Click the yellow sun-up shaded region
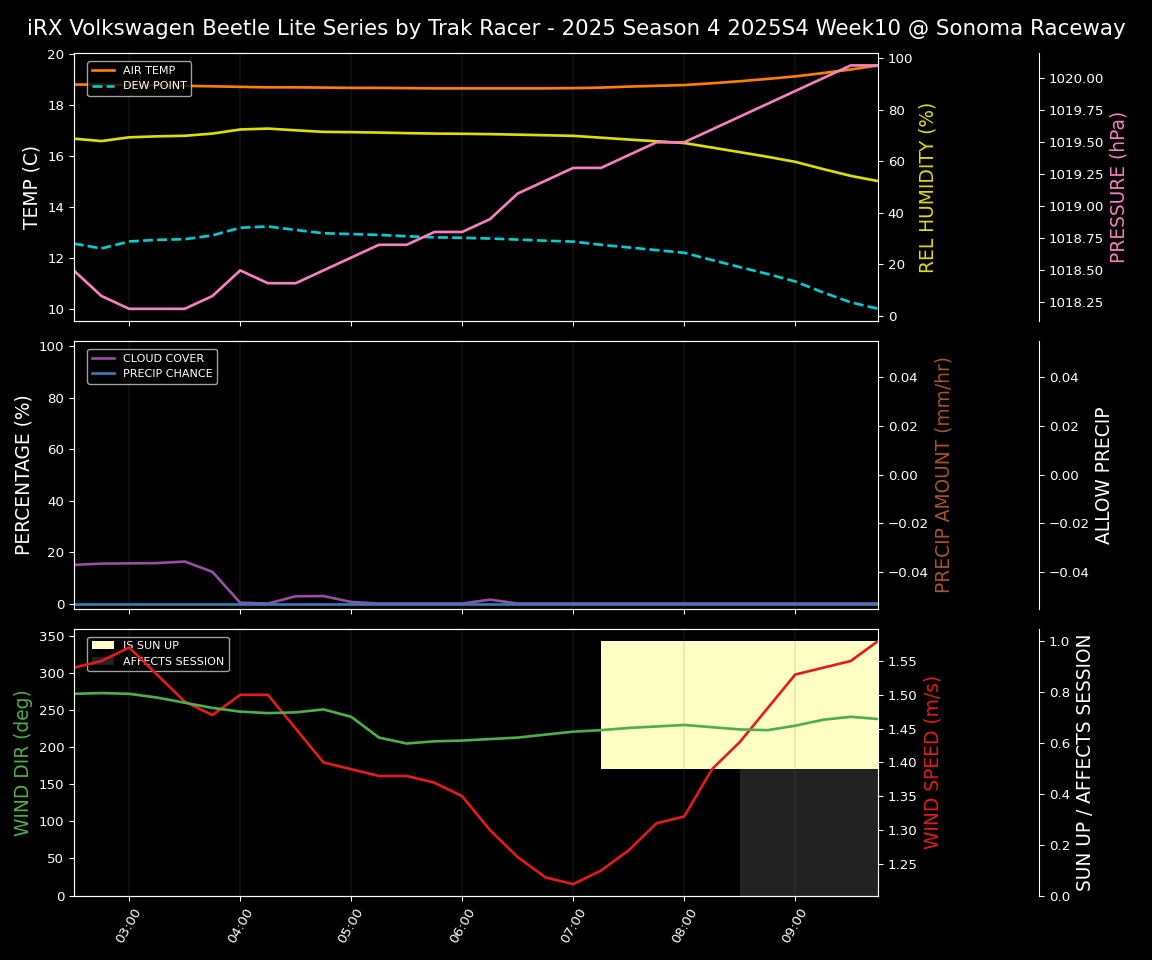This screenshot has width=1152, height=960. 738,704
